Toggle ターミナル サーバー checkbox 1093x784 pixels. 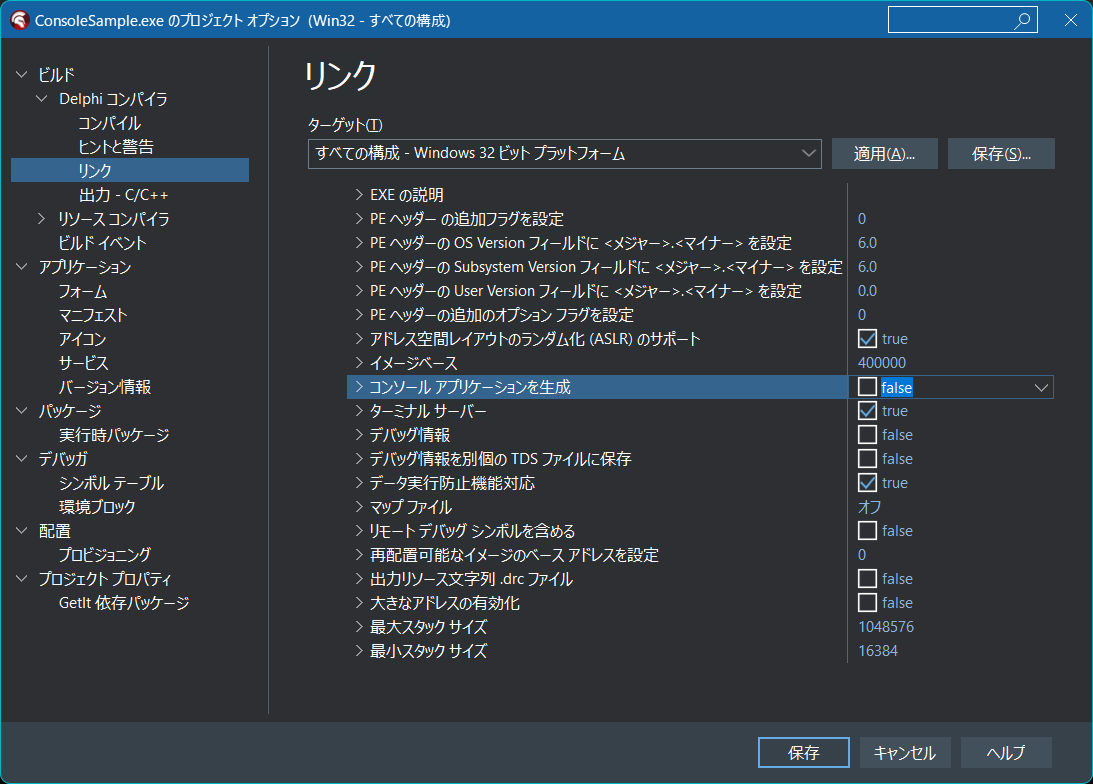click(867, 410)
